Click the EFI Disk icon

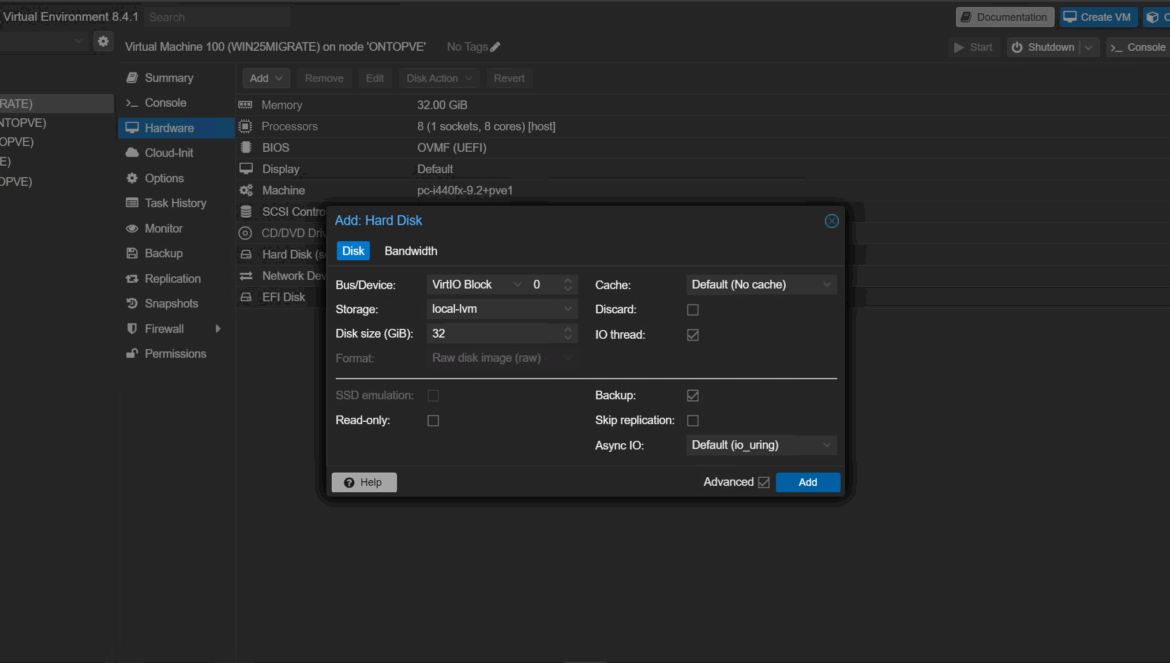click(x=245, y=297)
